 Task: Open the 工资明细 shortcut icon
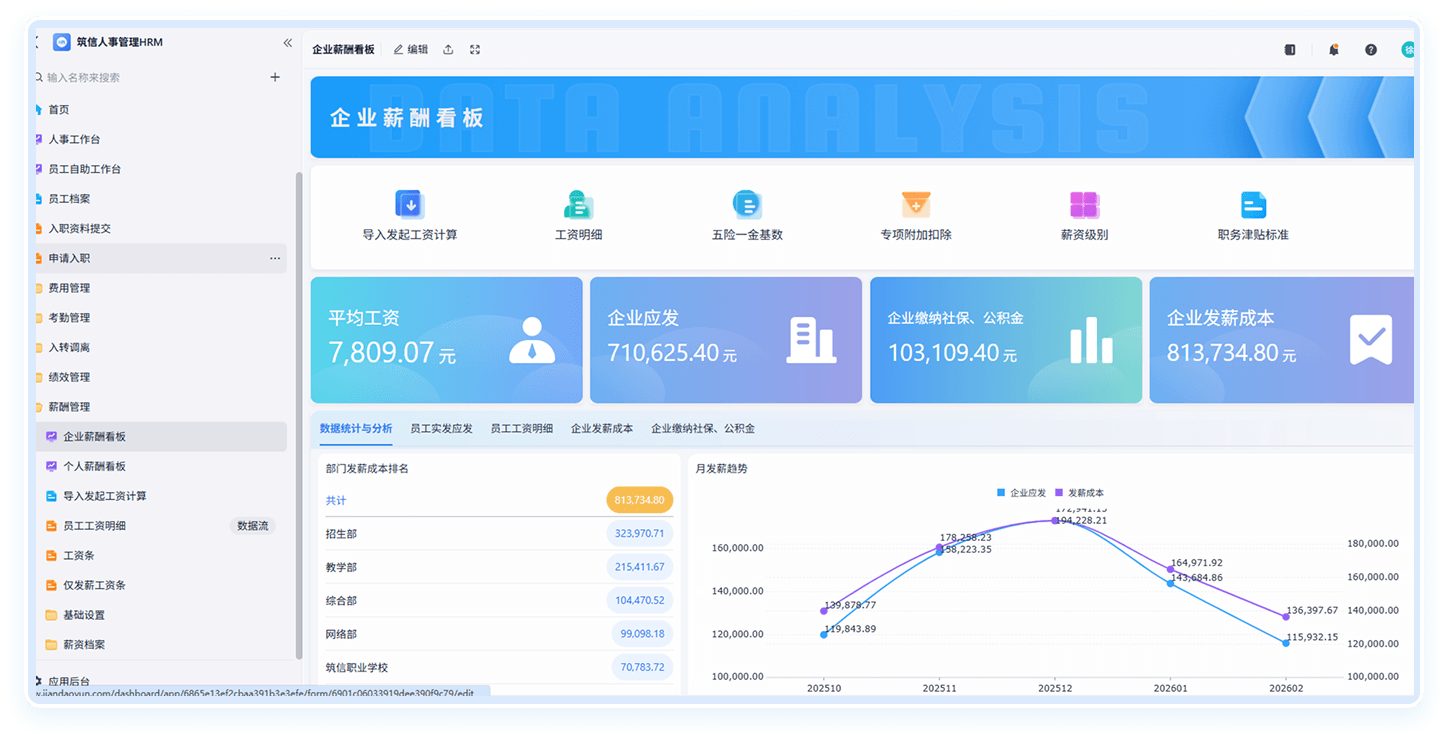[578, 204]
